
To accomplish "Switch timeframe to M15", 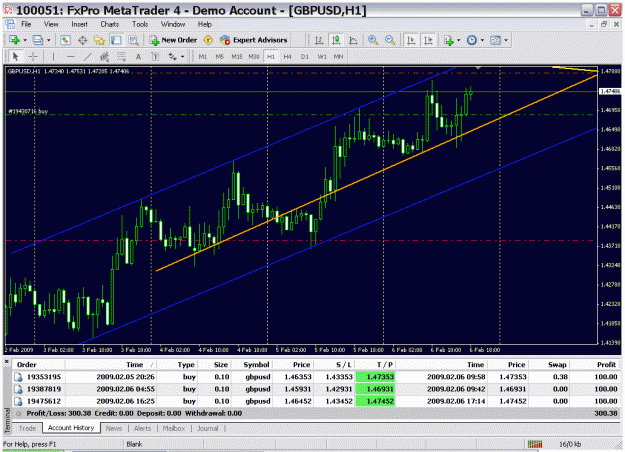I will 237,57.
